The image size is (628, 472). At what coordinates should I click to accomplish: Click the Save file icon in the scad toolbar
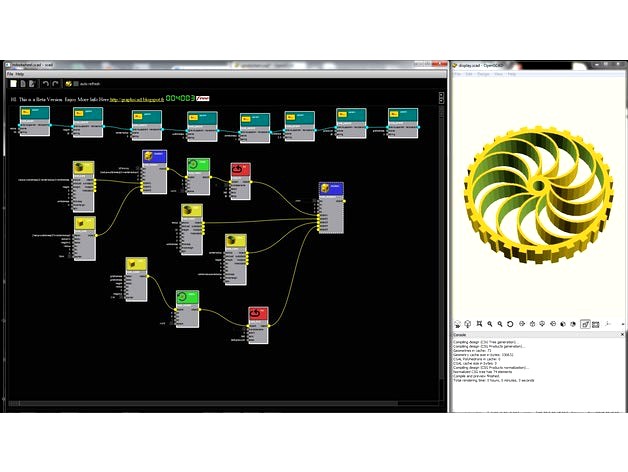pyautogui.click(x=32, y=83)
